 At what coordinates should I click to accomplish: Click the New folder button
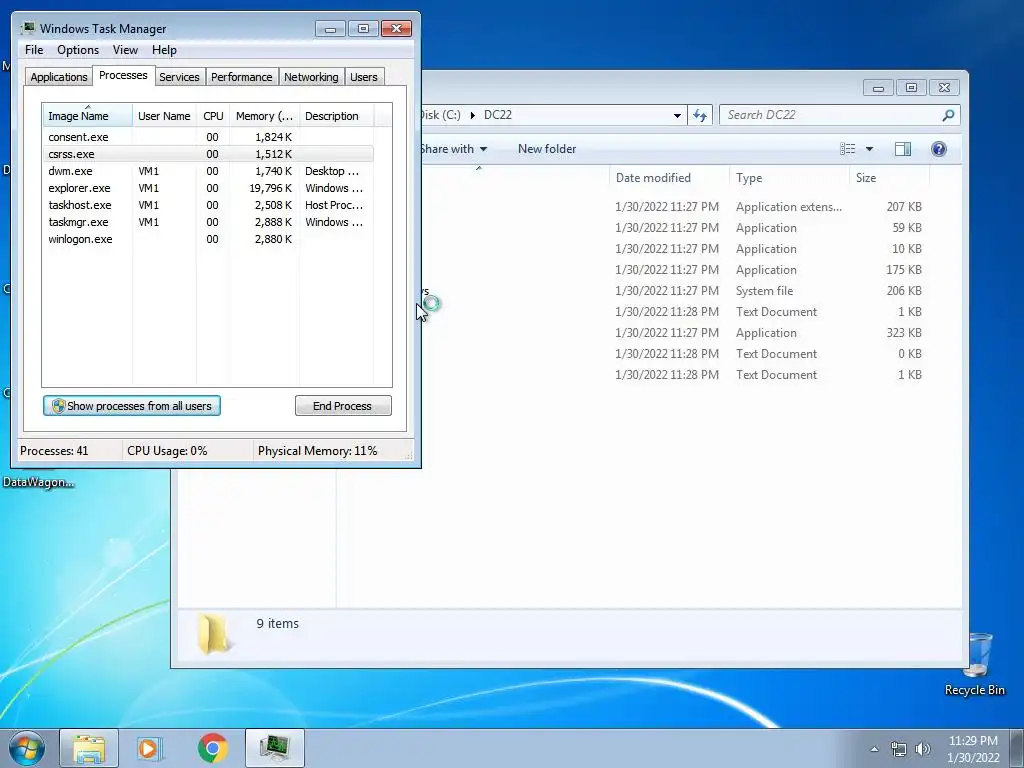tap(547, 149)
